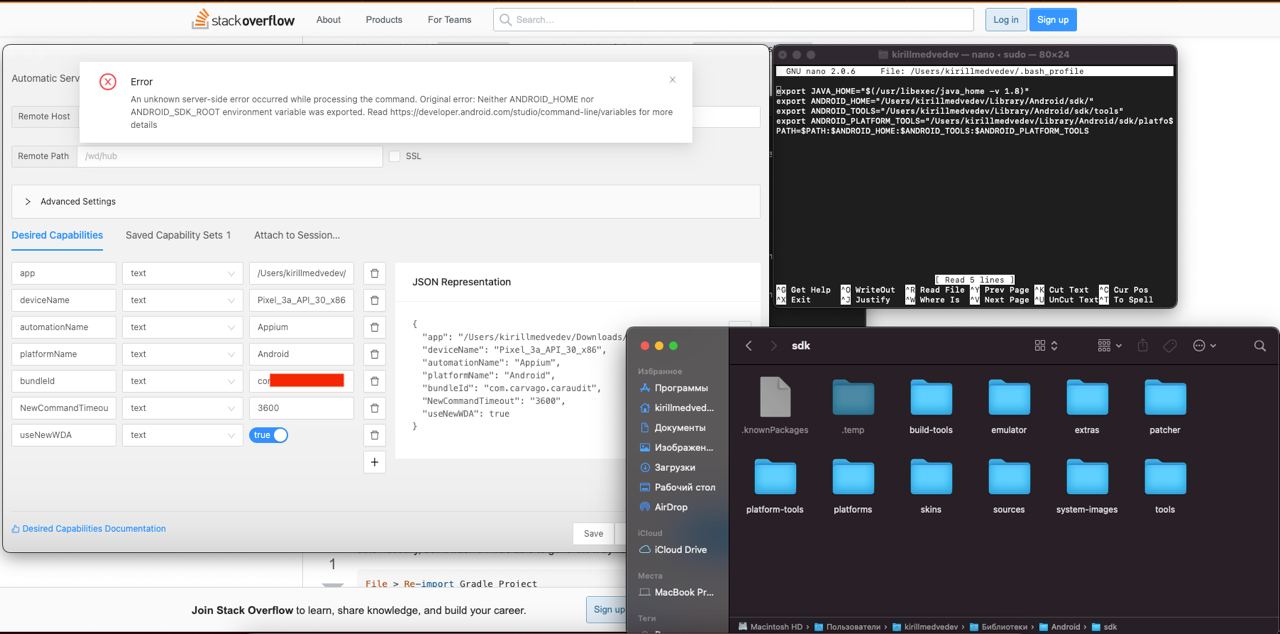This screenshot has height=634, width=1280.
Task: Open the patcher folder in Finder
Action: 1165,406
